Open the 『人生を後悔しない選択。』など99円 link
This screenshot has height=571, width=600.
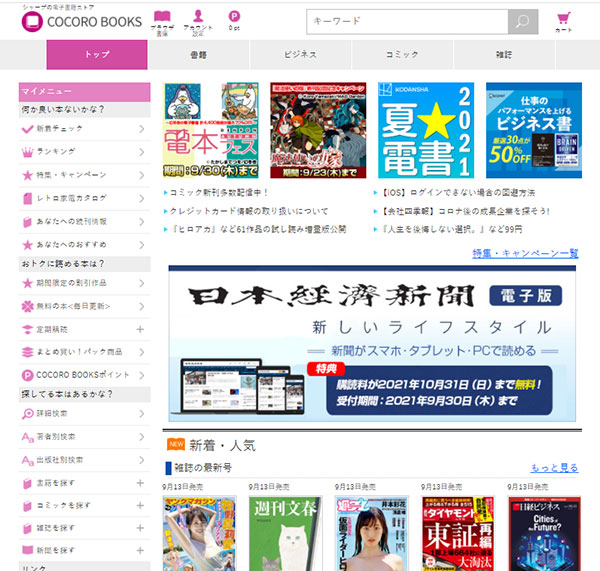(x=451, y=229)
